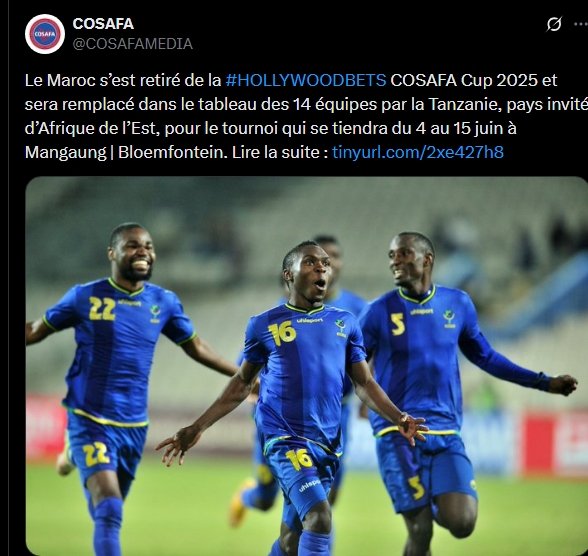588x556 pixels.
Task: Open the tinyurl.com/2xe427h8 link
Action: (418, 152)
